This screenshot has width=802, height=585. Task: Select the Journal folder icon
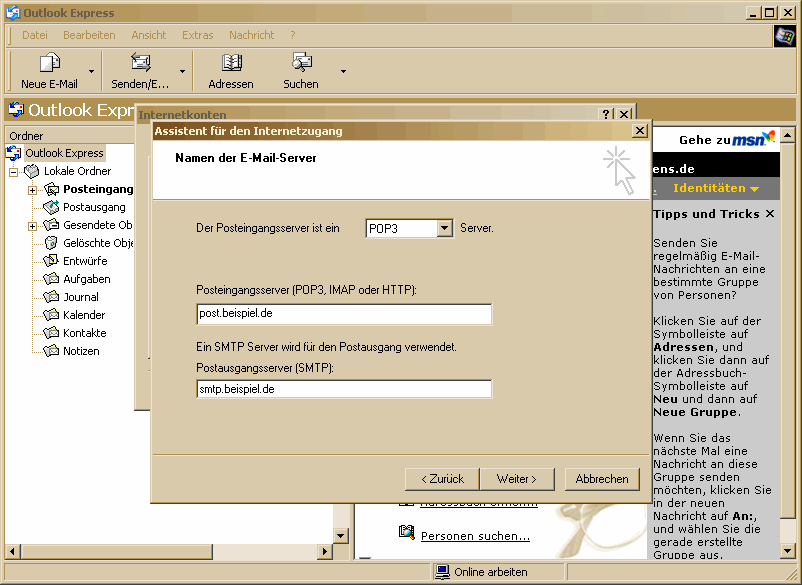coord(51,297)
